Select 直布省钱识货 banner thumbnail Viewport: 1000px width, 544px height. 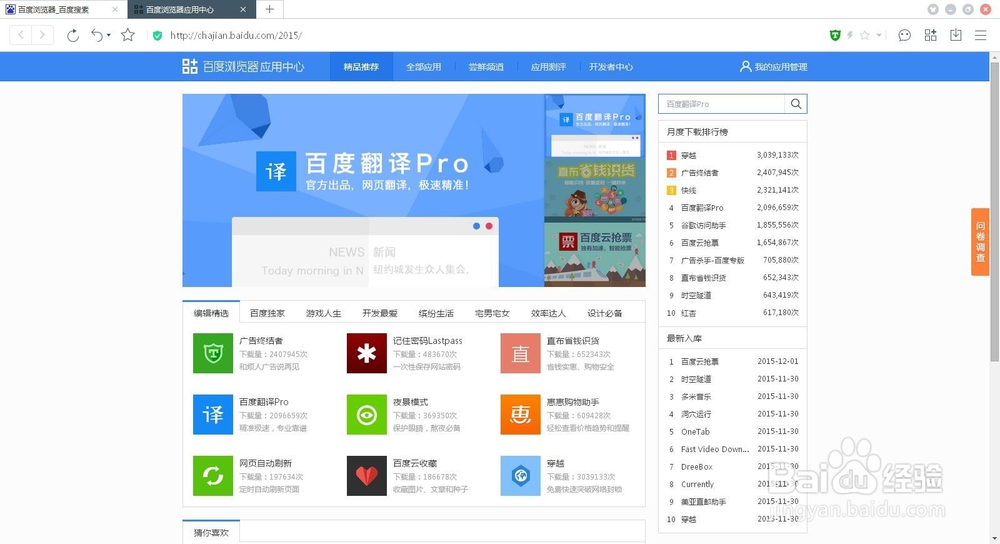click(x=594, y=190)
